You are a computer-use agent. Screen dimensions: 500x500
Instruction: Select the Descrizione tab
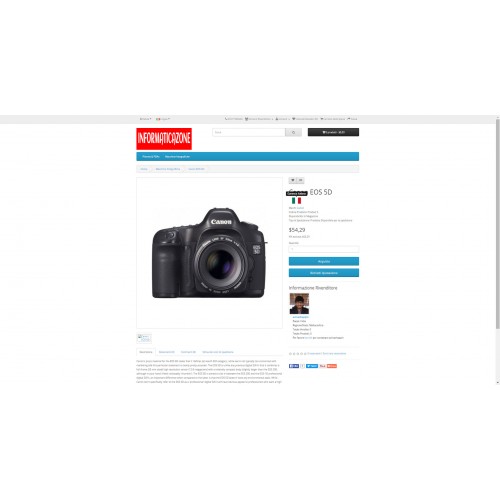[x=146, y=352]
